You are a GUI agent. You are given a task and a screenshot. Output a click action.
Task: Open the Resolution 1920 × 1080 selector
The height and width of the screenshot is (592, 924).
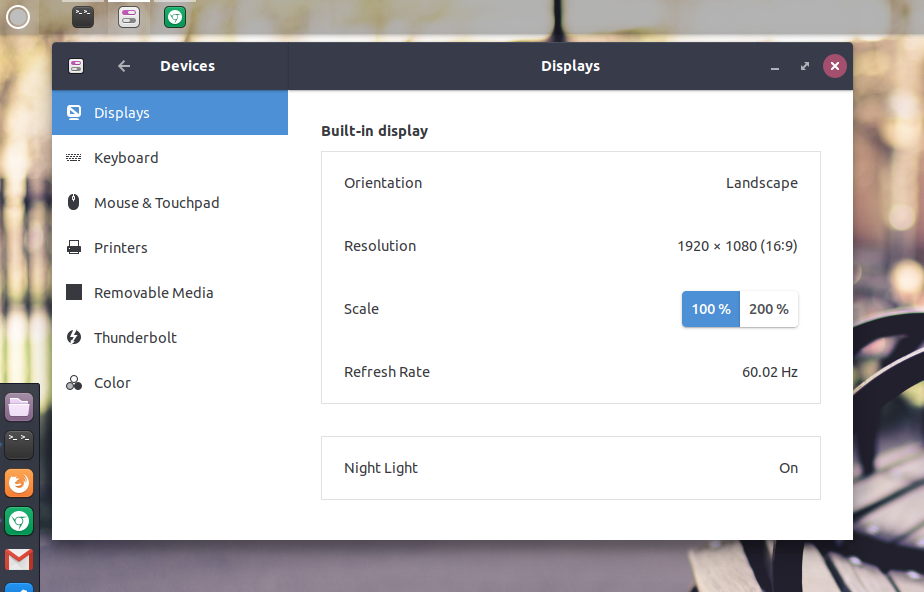[737, 246]
